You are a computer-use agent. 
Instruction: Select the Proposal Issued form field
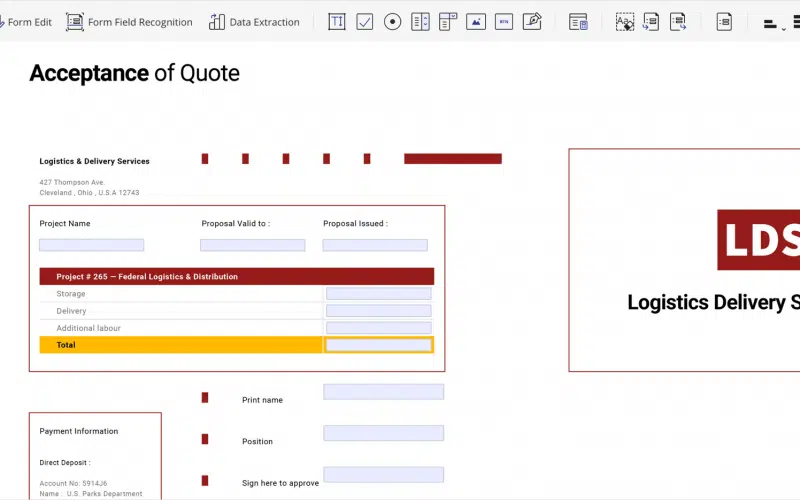click(375, 245)
